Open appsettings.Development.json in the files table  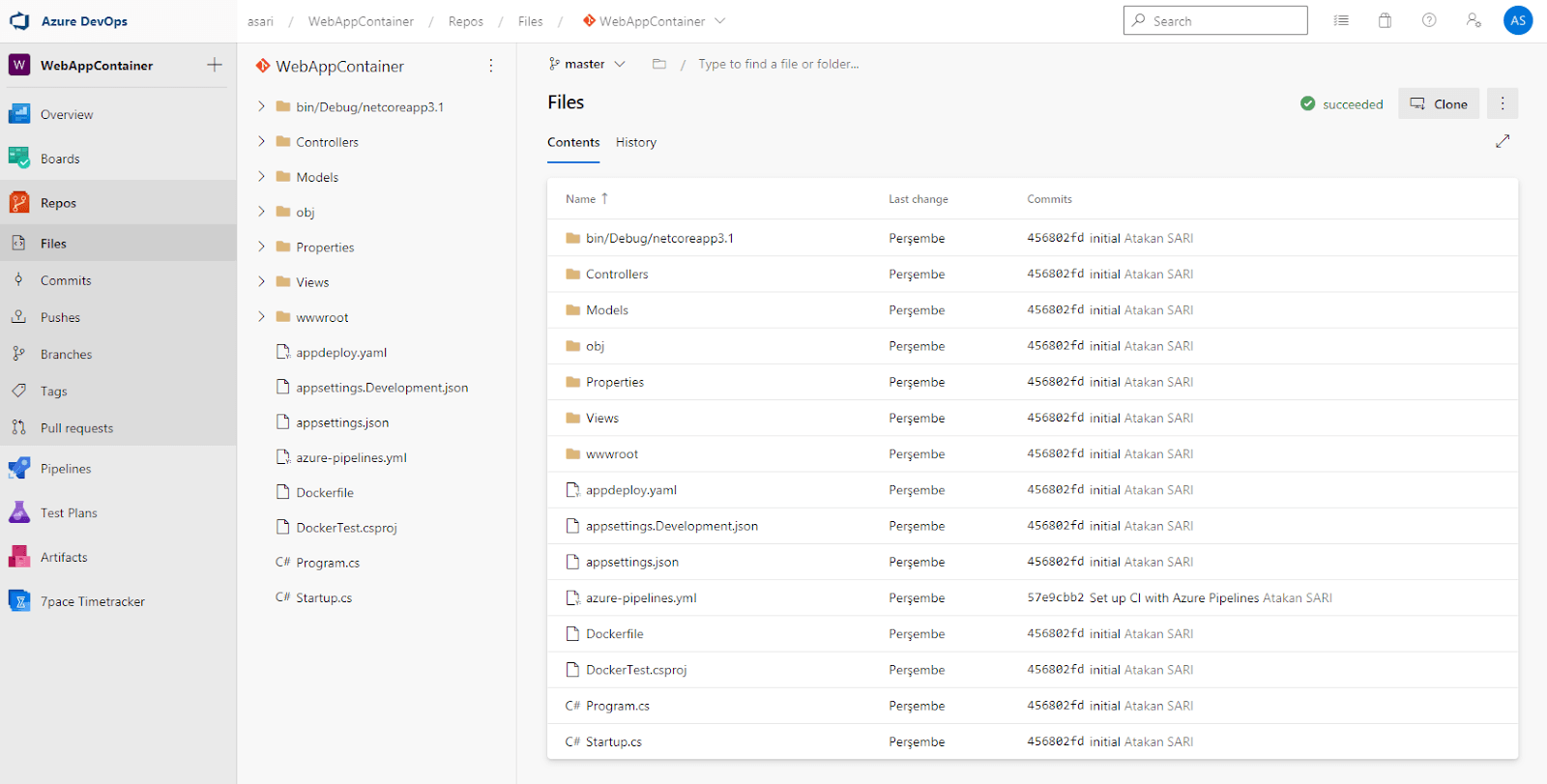tap(672, 526)
